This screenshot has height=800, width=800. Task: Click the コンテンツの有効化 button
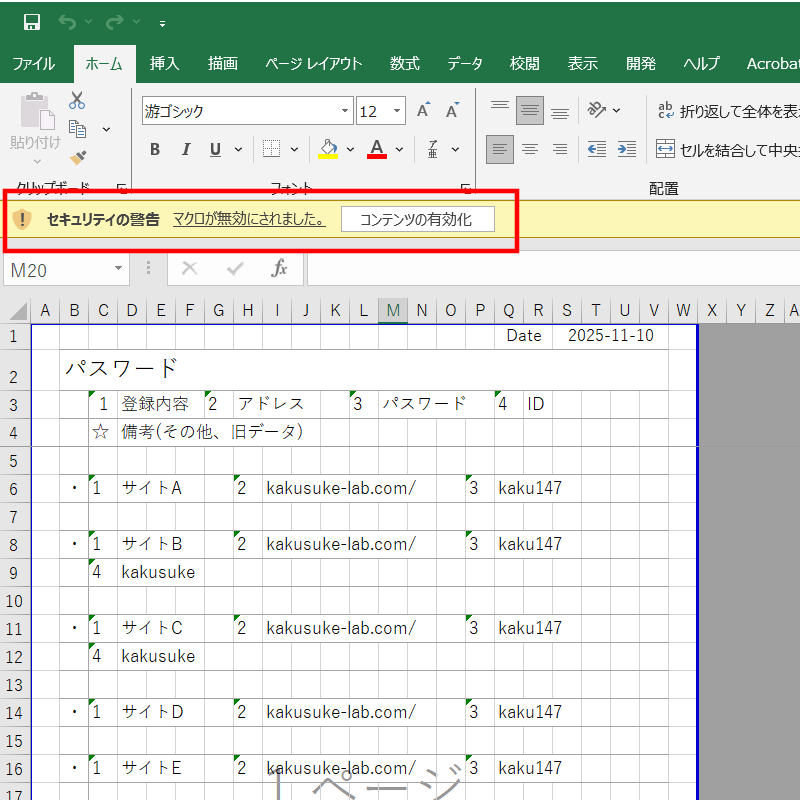[417, 220]
